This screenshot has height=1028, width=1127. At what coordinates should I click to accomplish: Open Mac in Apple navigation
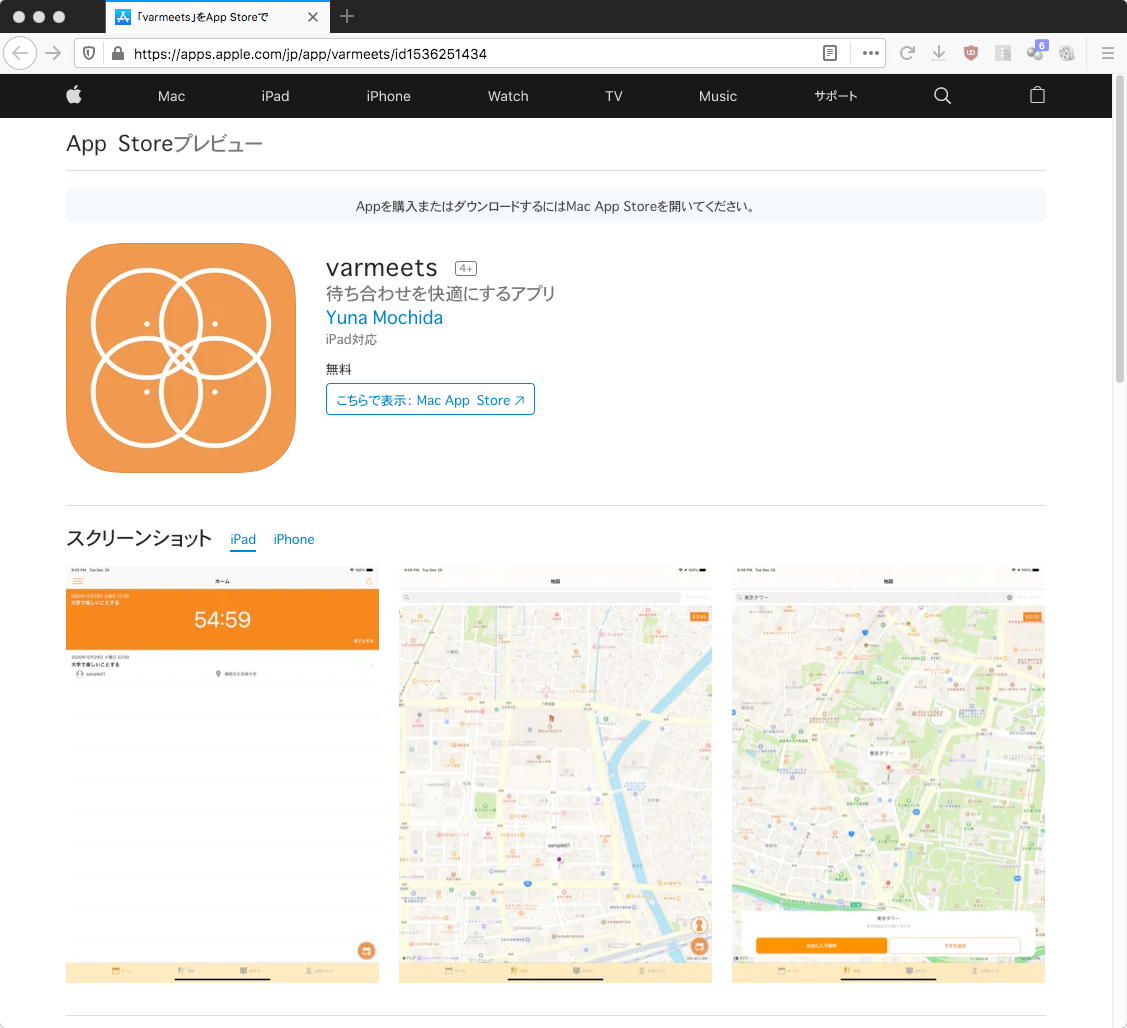click(x=171, y=96)
